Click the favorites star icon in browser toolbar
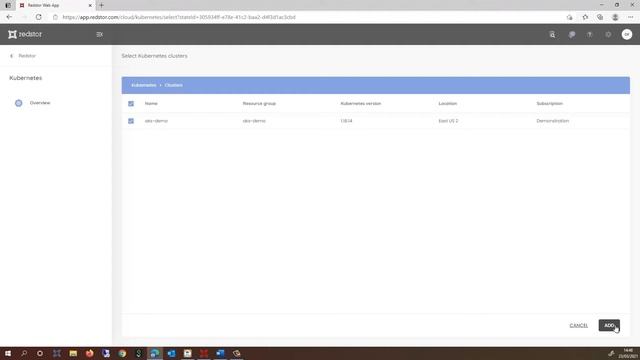Image resolution: width=640 pixels, height=360 pixels. [x=585, y=17]
